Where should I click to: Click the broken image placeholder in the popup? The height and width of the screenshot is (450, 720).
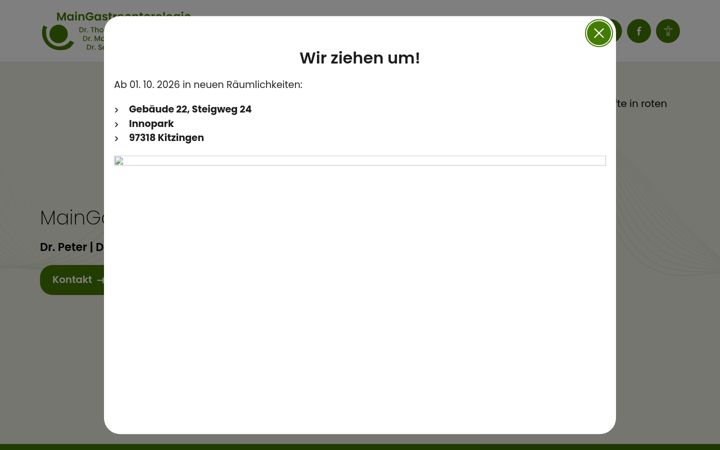click(x=360, y=161)
